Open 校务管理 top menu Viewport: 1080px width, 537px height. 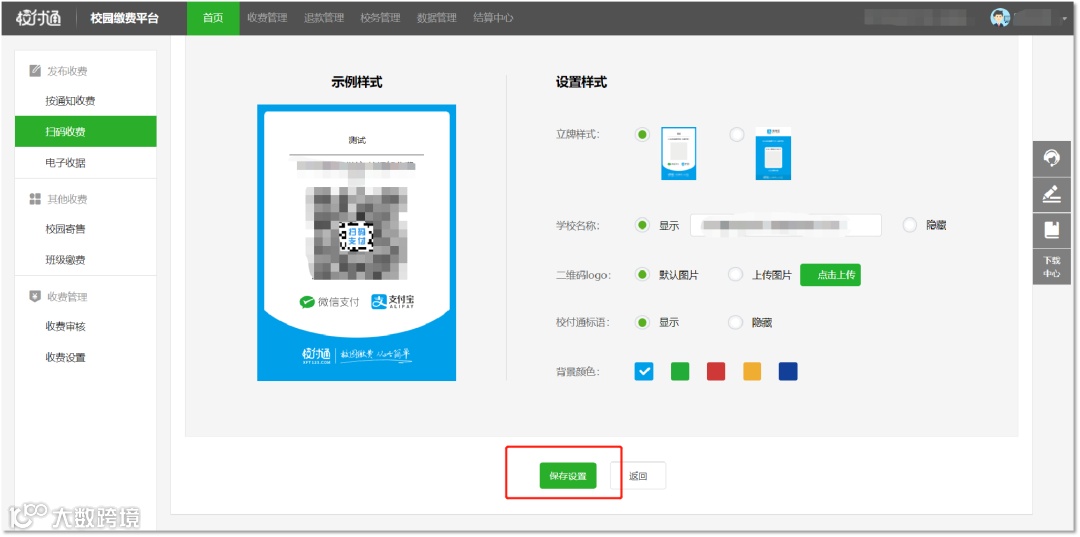pyautogui.click(x=380, y=18)
